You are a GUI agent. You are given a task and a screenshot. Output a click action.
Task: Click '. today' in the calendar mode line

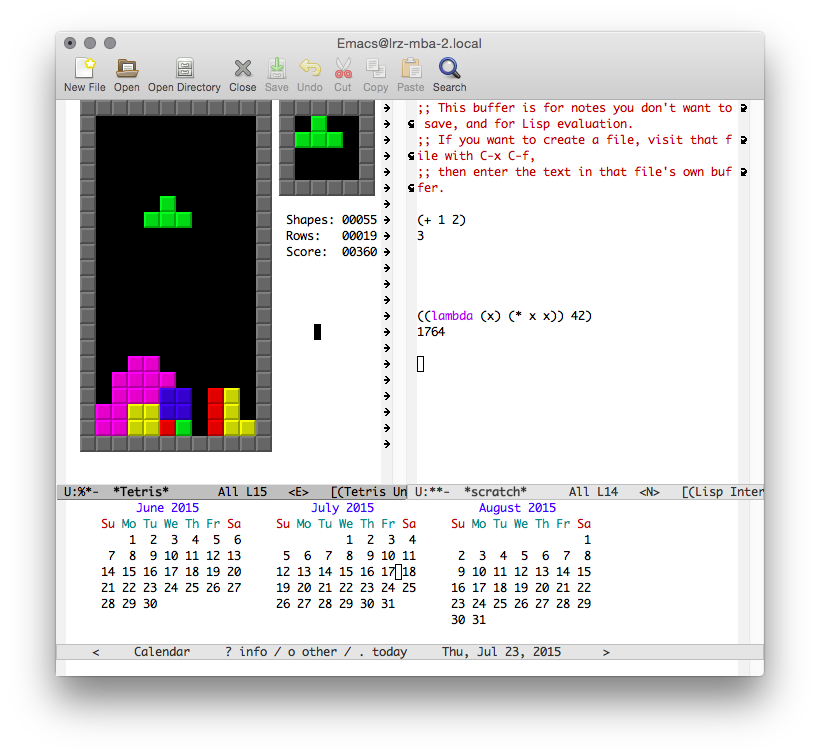(x=383, y=652)
